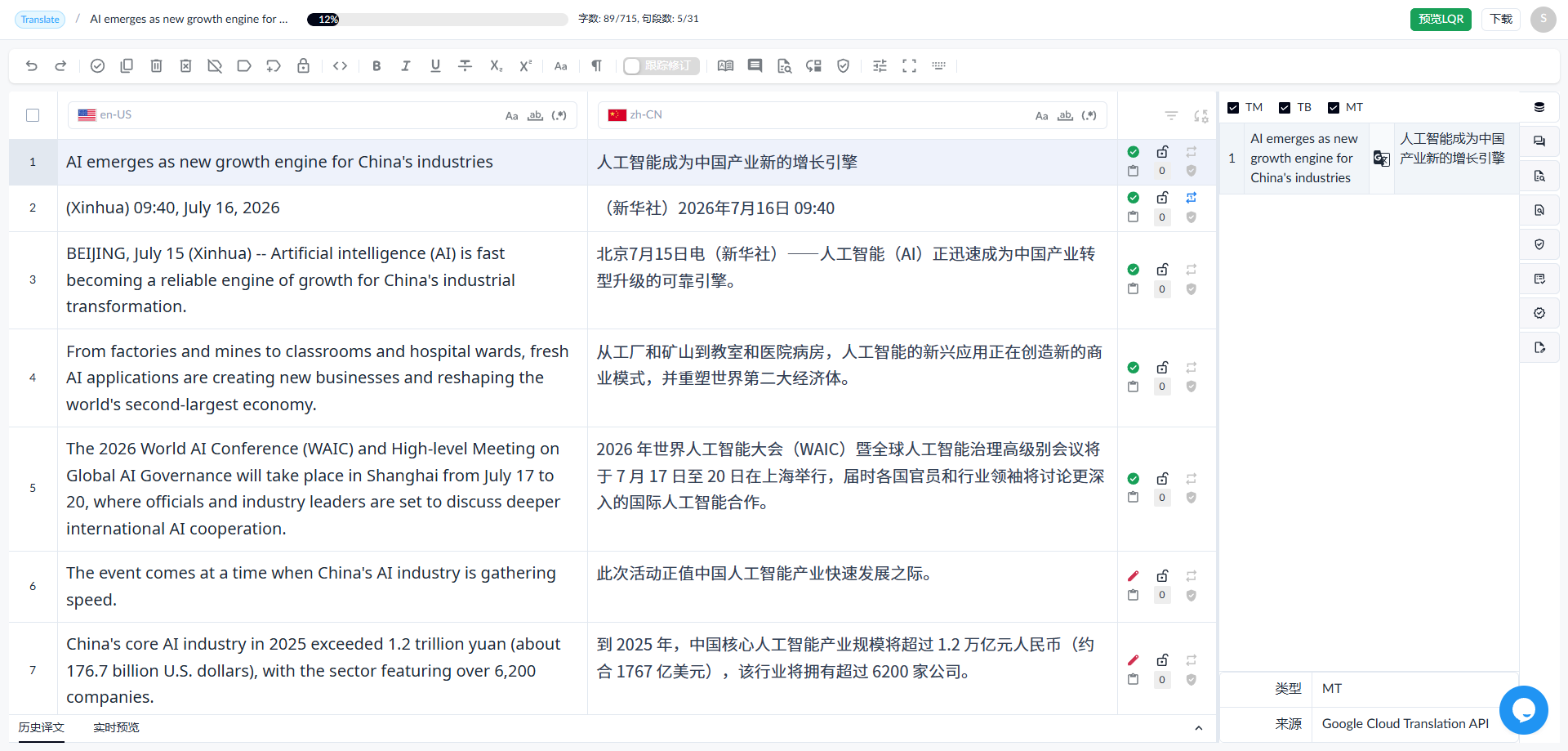The width and height of the screenshot is (1568, 751).
Task: Enter fullscreen mode via toolbar icon
Action: click(909, 66)
